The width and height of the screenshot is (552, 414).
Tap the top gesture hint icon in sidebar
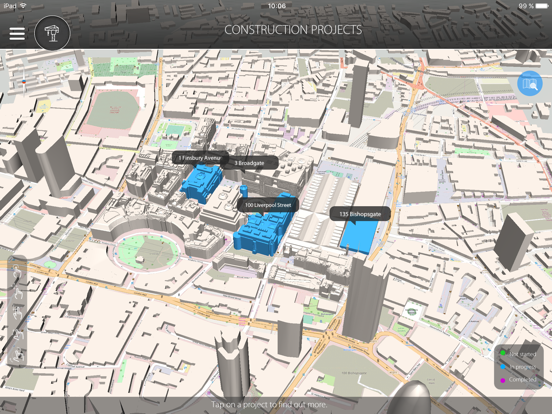[17, 272]
